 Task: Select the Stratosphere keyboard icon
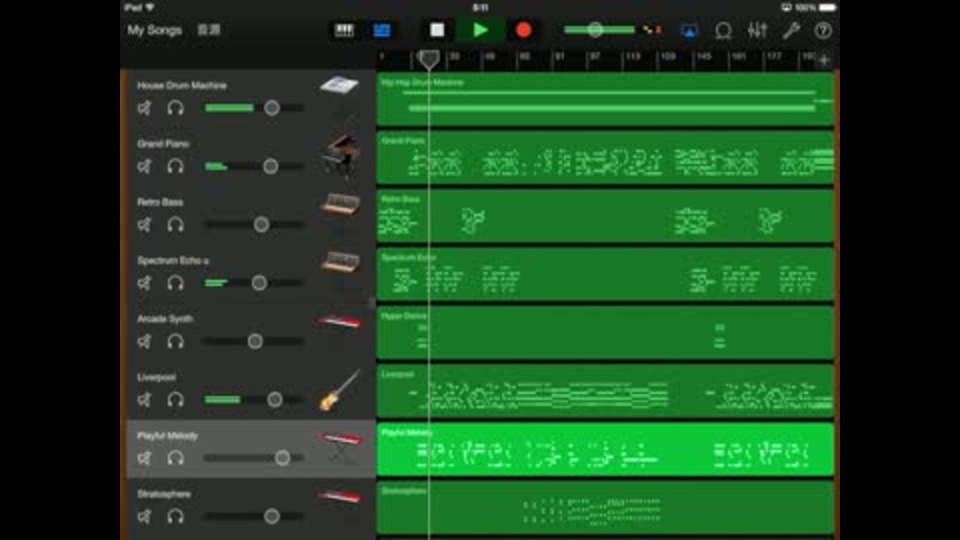coord(340,497)
